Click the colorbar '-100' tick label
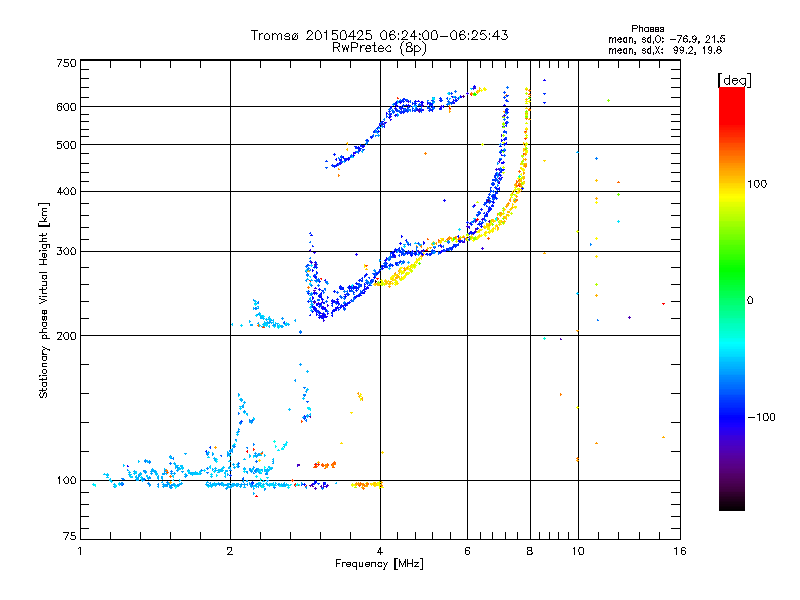Screen dimensions: 800x600 (761, 417)
